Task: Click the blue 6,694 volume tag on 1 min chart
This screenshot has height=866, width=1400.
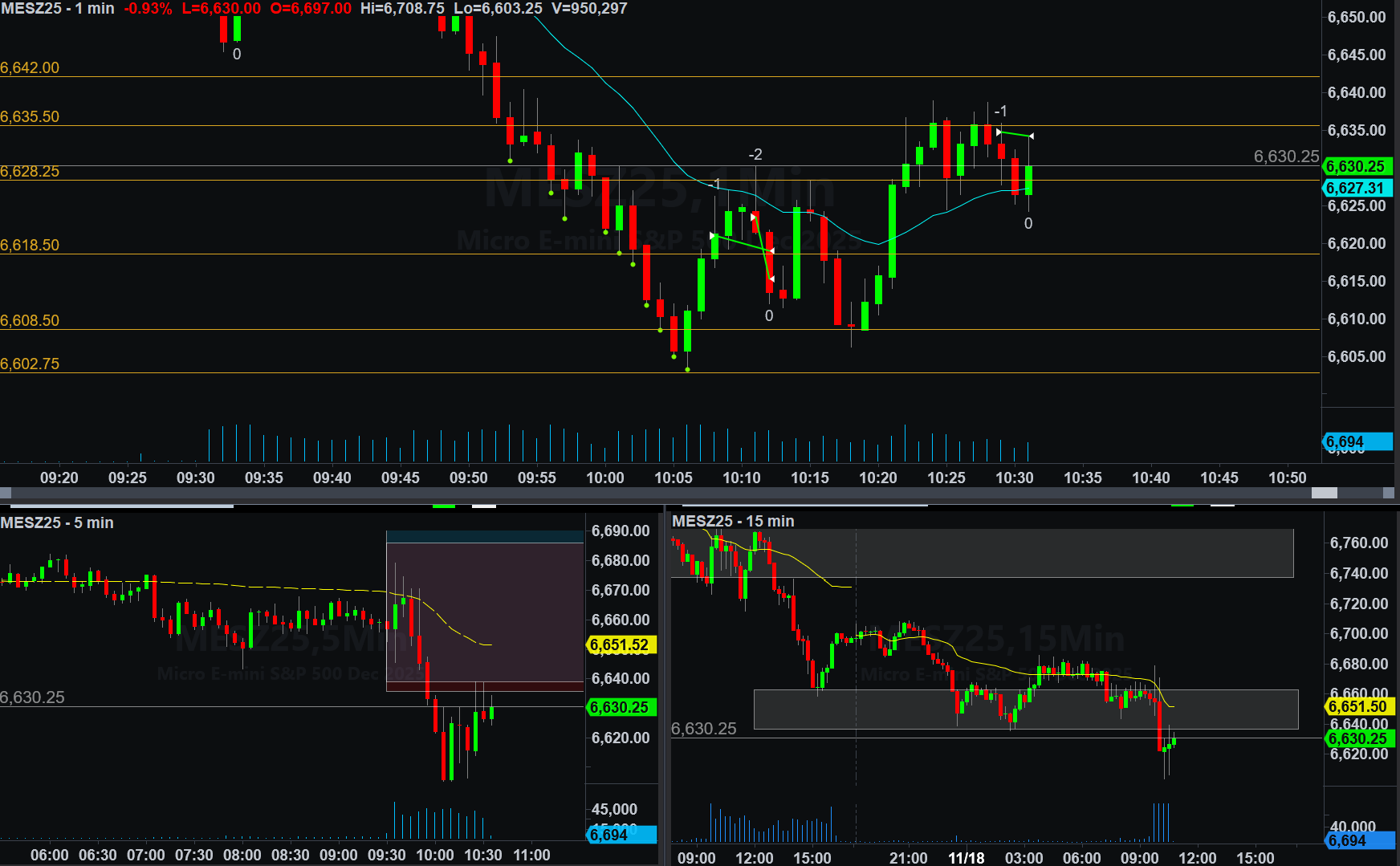Action: [1356, 441]
